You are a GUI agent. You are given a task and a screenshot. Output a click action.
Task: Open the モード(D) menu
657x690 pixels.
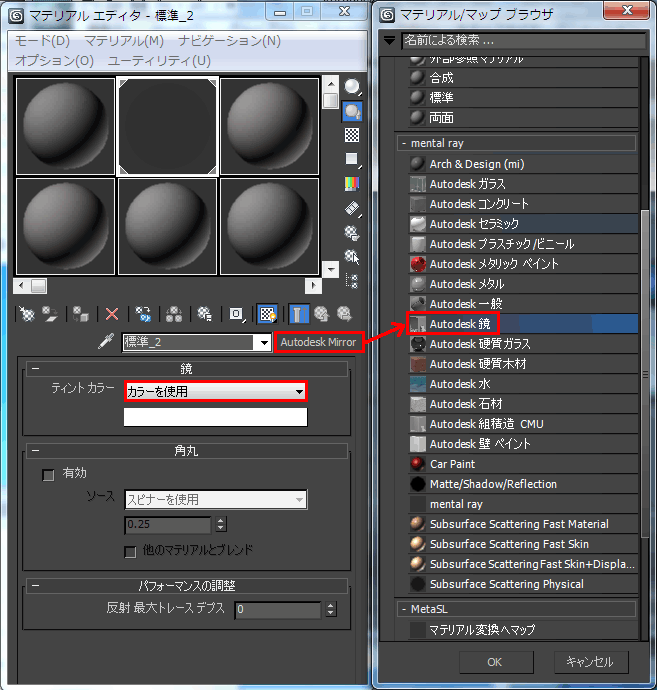coord(42,41)
